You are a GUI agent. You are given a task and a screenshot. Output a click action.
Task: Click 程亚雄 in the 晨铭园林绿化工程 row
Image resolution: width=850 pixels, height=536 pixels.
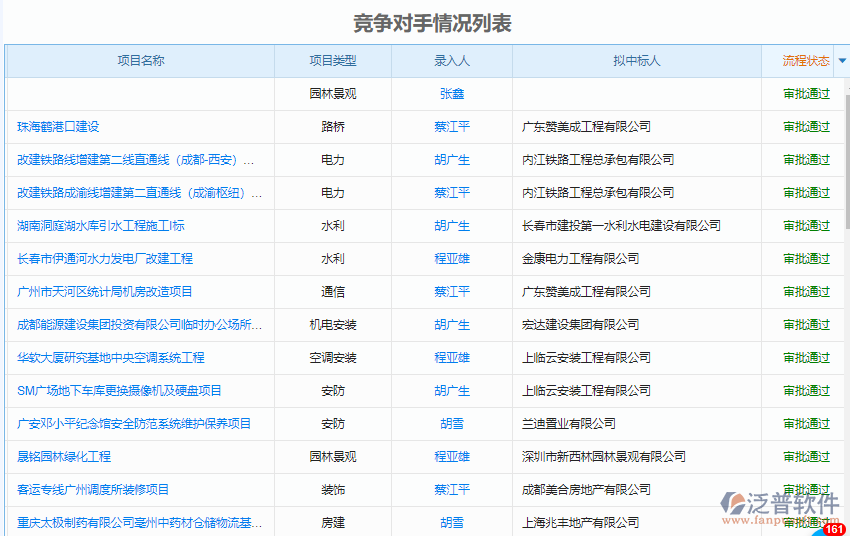click(452, 457)
